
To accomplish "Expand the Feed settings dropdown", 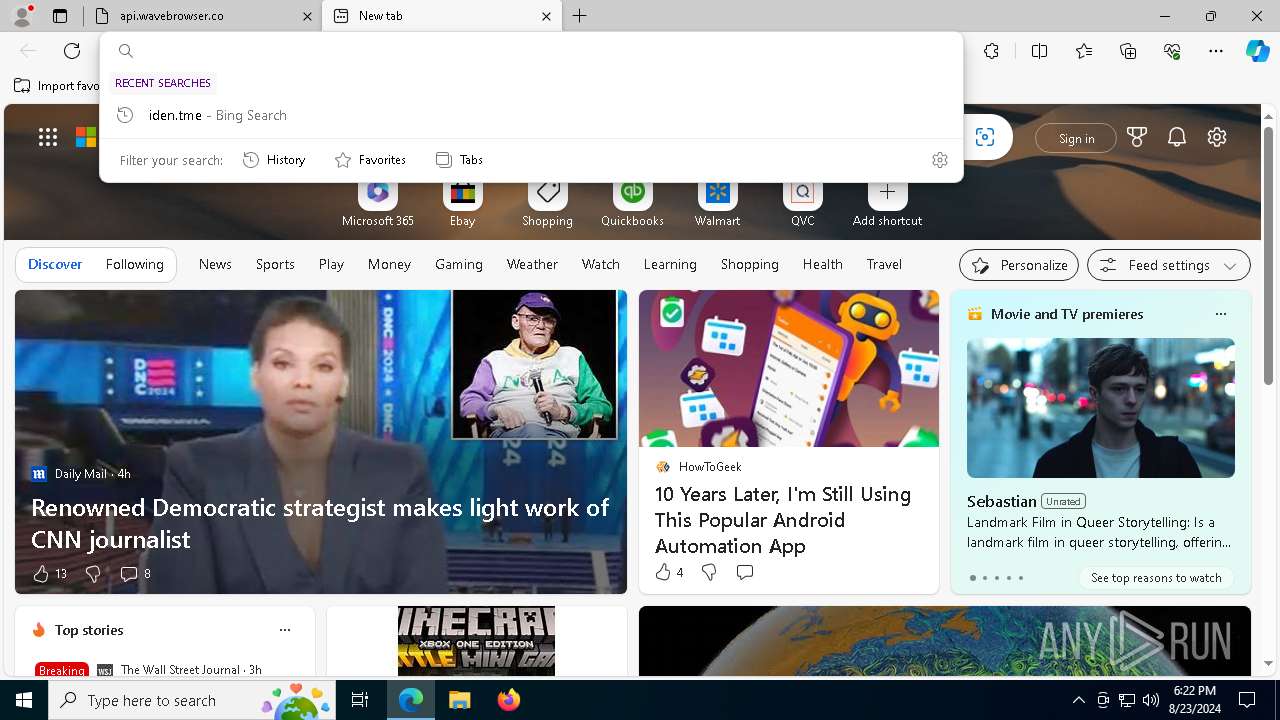I will [x=1168, y=265].
